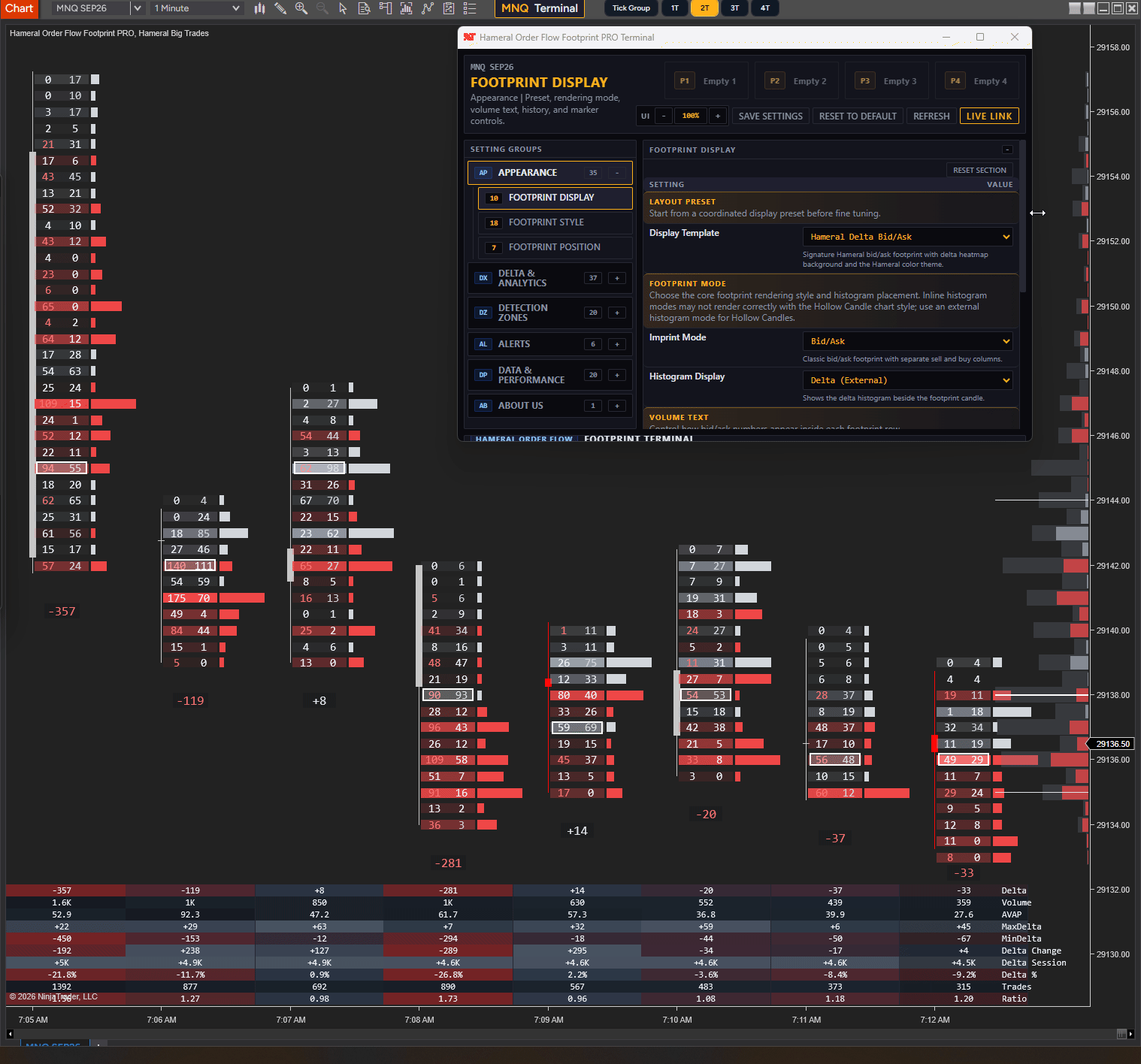Maximize the Footprint PRO Terminal window
Image resolution: width=1141 pixels, height=1064 pixels.
tap(980, 37)
